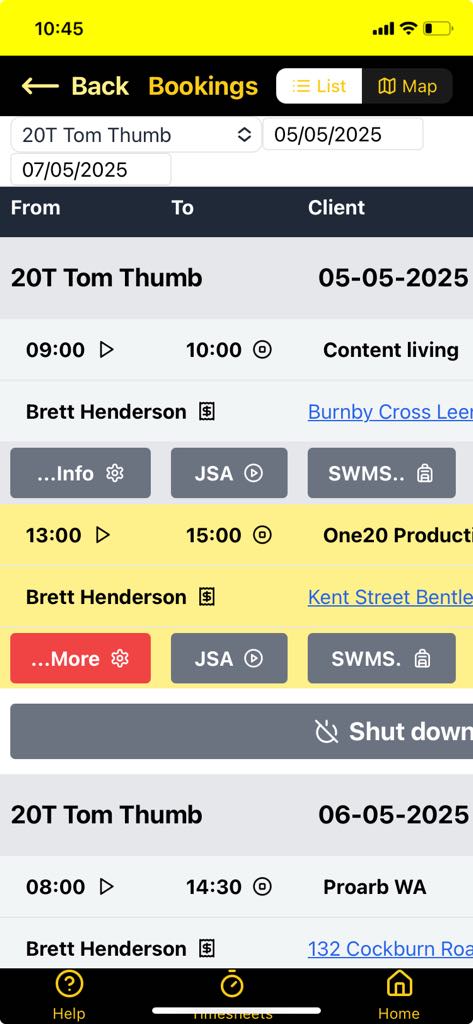Open SWMS.. for Content living booking

pyautogui.click(x=382, y=473)
